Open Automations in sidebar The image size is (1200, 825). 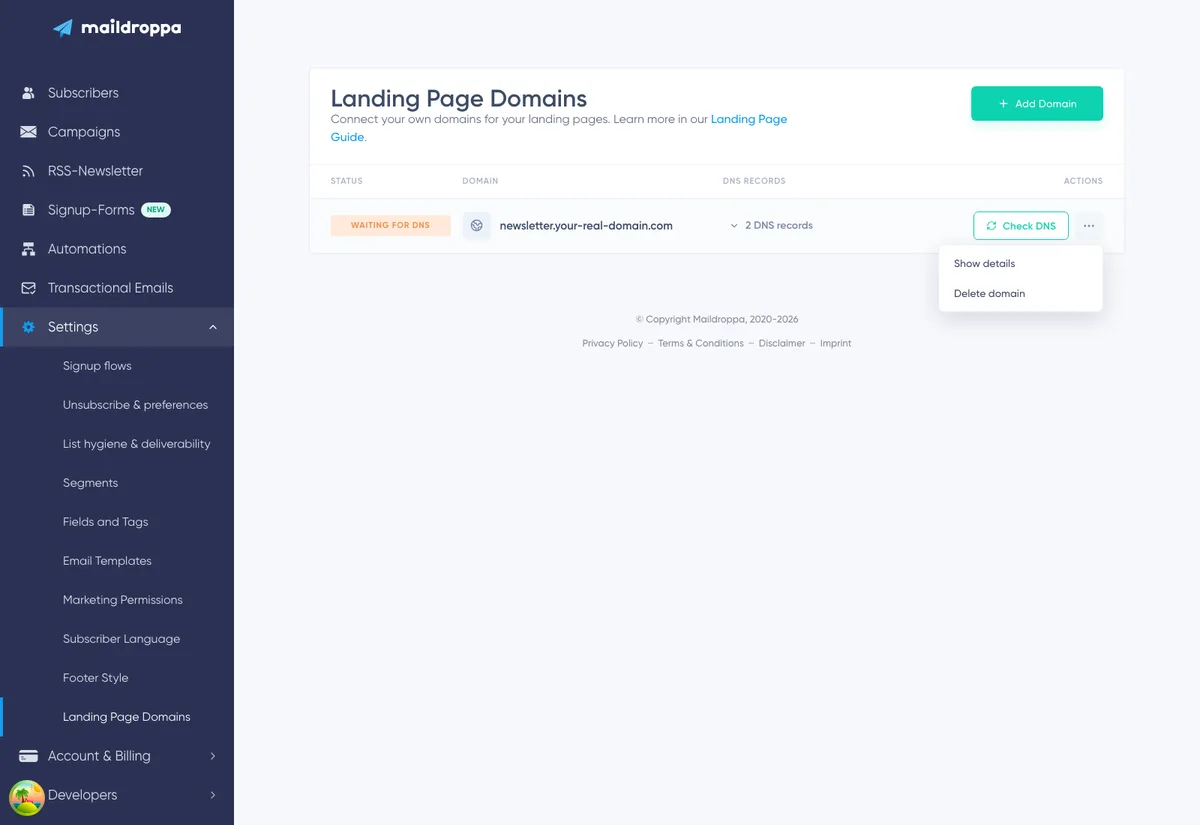point(117,249)
